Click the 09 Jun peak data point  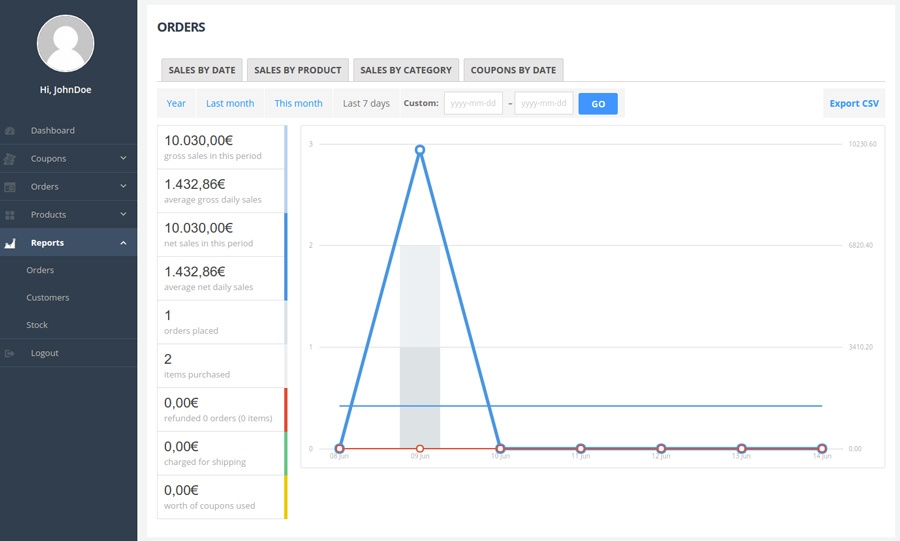pos(420,150)
